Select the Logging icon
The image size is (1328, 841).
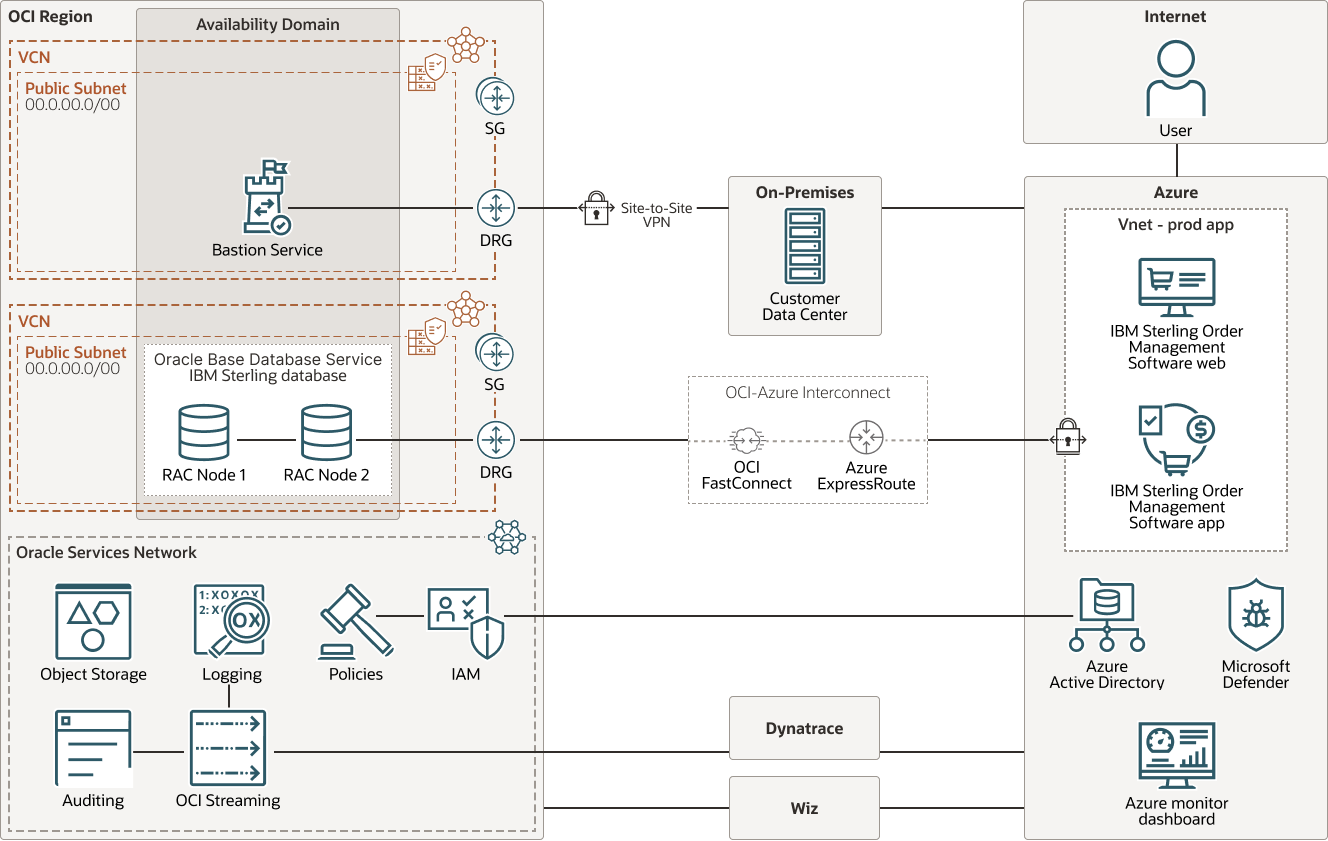tap(231, 620)
